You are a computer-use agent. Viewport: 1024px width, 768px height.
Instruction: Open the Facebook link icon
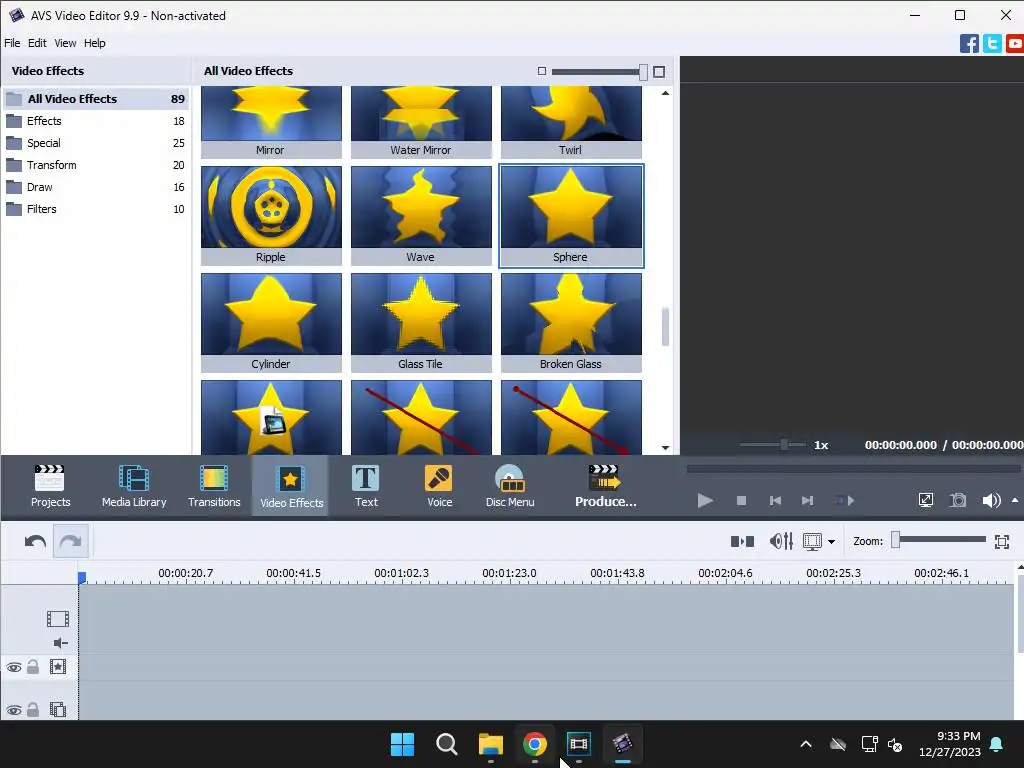[x=969, y=44]
